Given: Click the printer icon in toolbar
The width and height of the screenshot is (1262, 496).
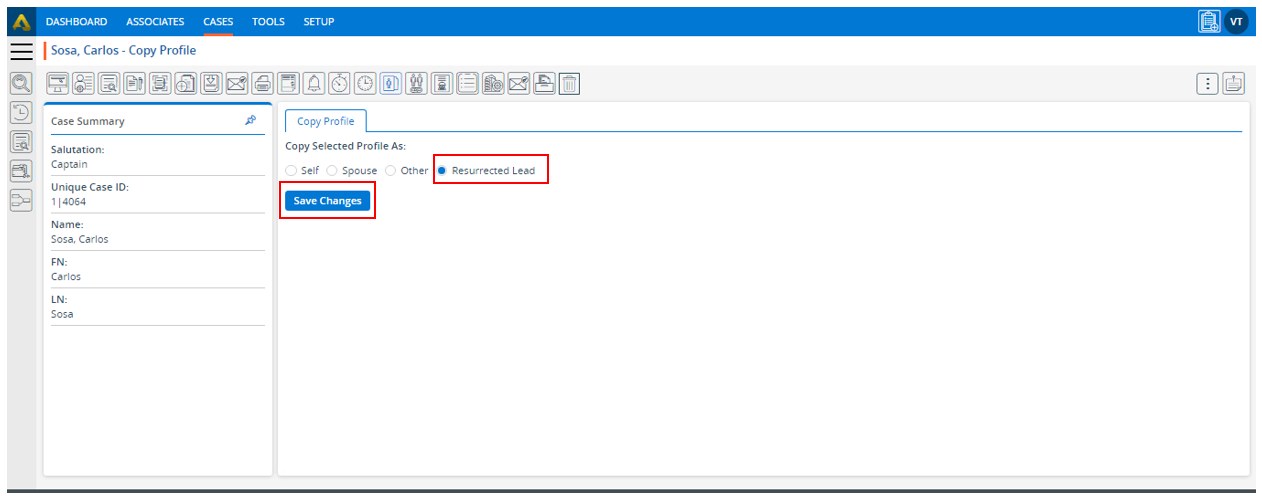Looking at the screenshot, I should click(x=263, y=84).
